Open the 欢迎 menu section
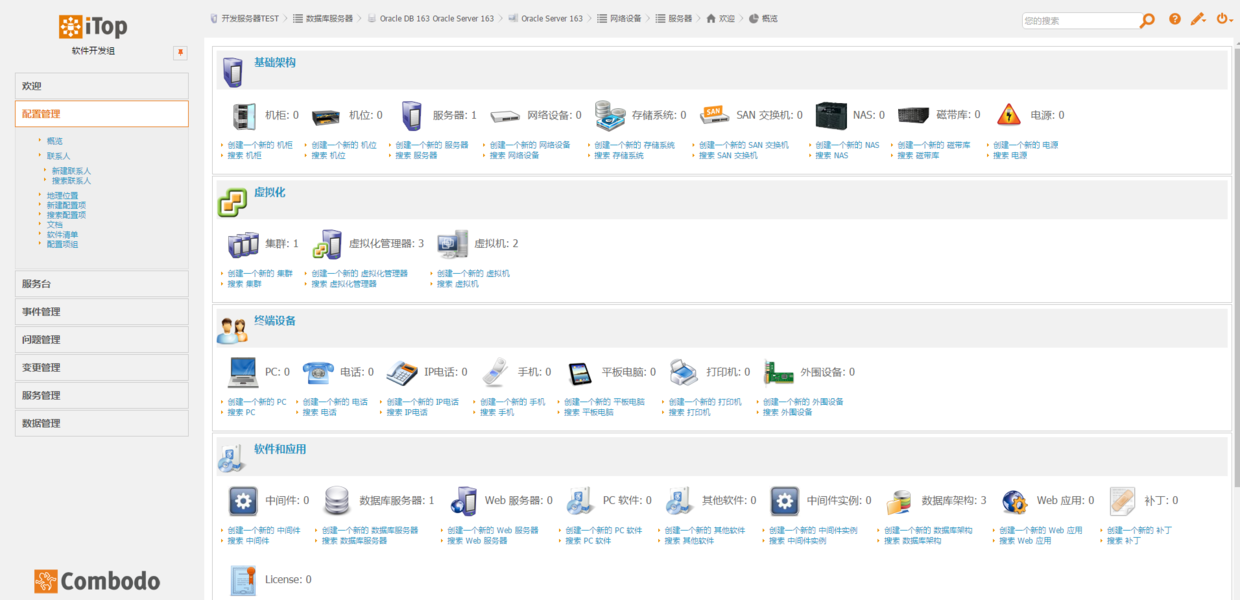The width and height of the screenshot is (1240, 600). coord(102,86)
